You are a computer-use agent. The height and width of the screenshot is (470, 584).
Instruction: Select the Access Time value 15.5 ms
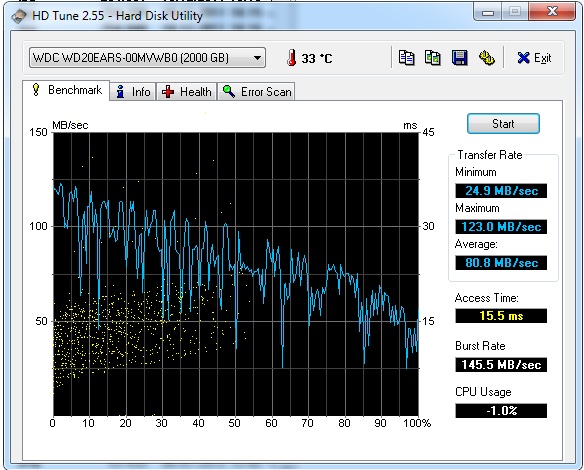pyautogui.click(x=501, y=316)
